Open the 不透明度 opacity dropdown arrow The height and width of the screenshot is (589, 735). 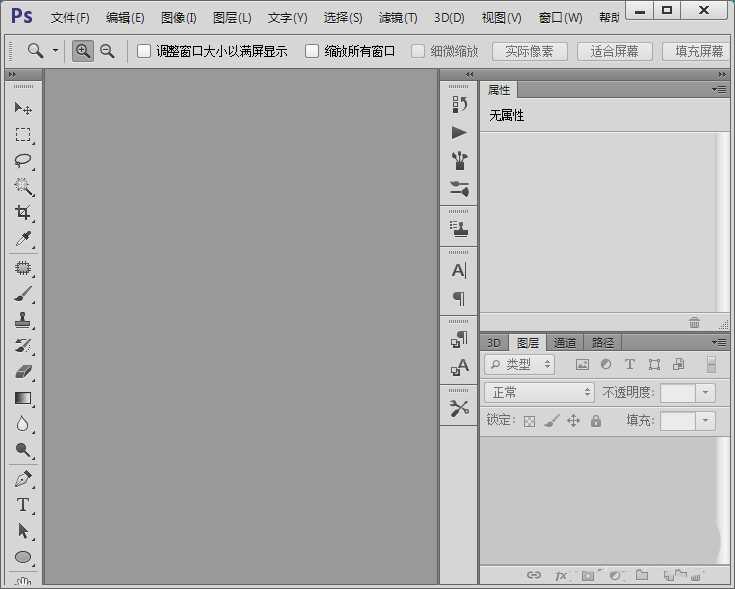click(x=706, y=393)
